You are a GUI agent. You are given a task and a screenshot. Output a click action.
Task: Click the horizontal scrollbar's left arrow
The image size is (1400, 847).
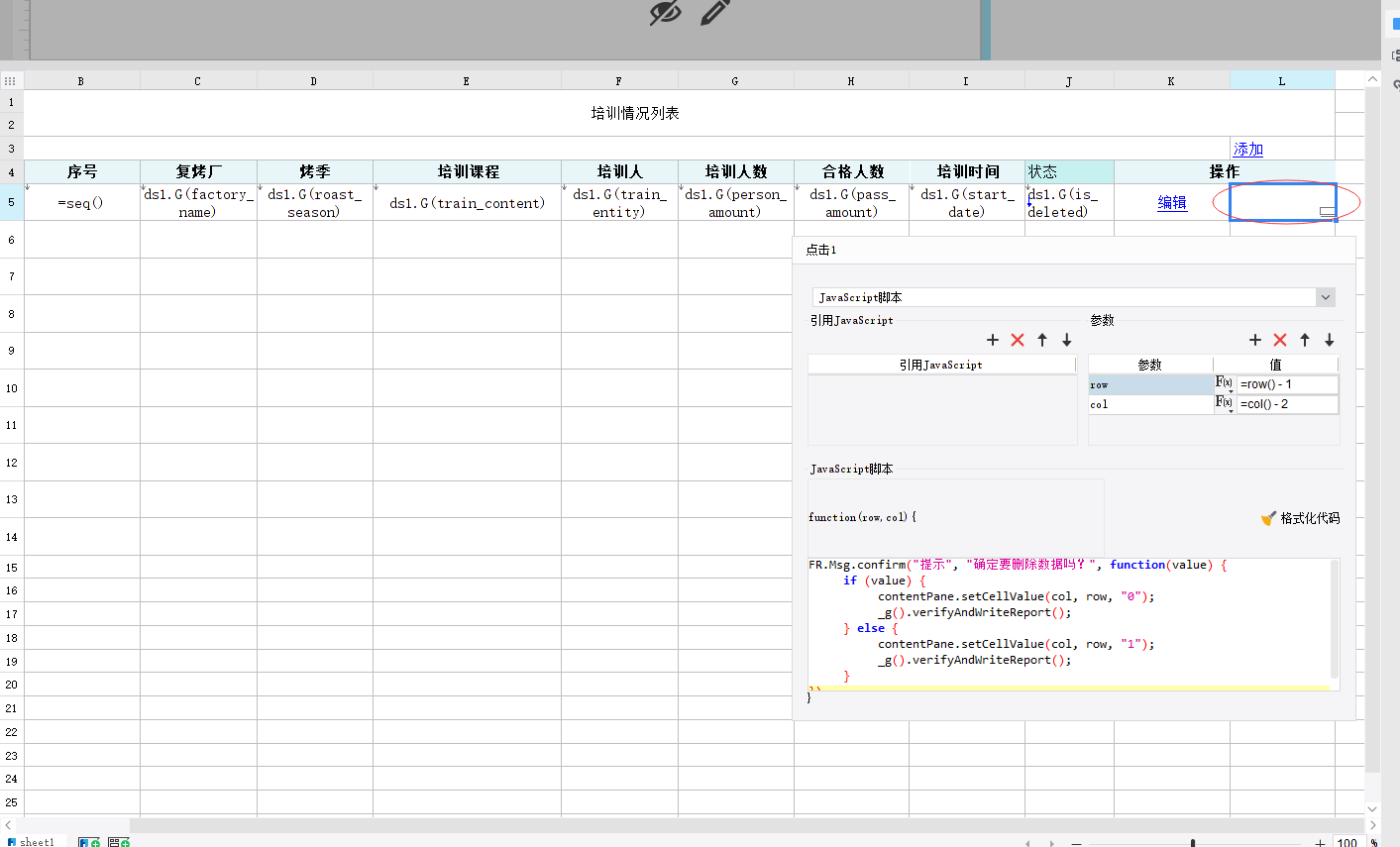click(x=8, y=825)
